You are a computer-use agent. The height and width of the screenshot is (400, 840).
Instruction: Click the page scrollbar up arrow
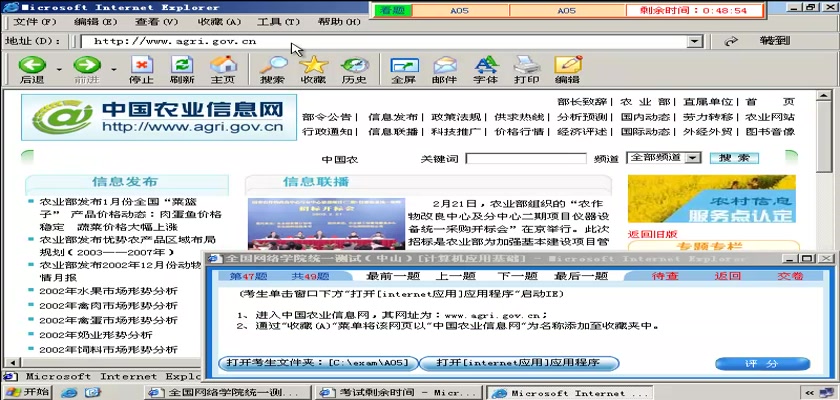(x=823, y=96)
